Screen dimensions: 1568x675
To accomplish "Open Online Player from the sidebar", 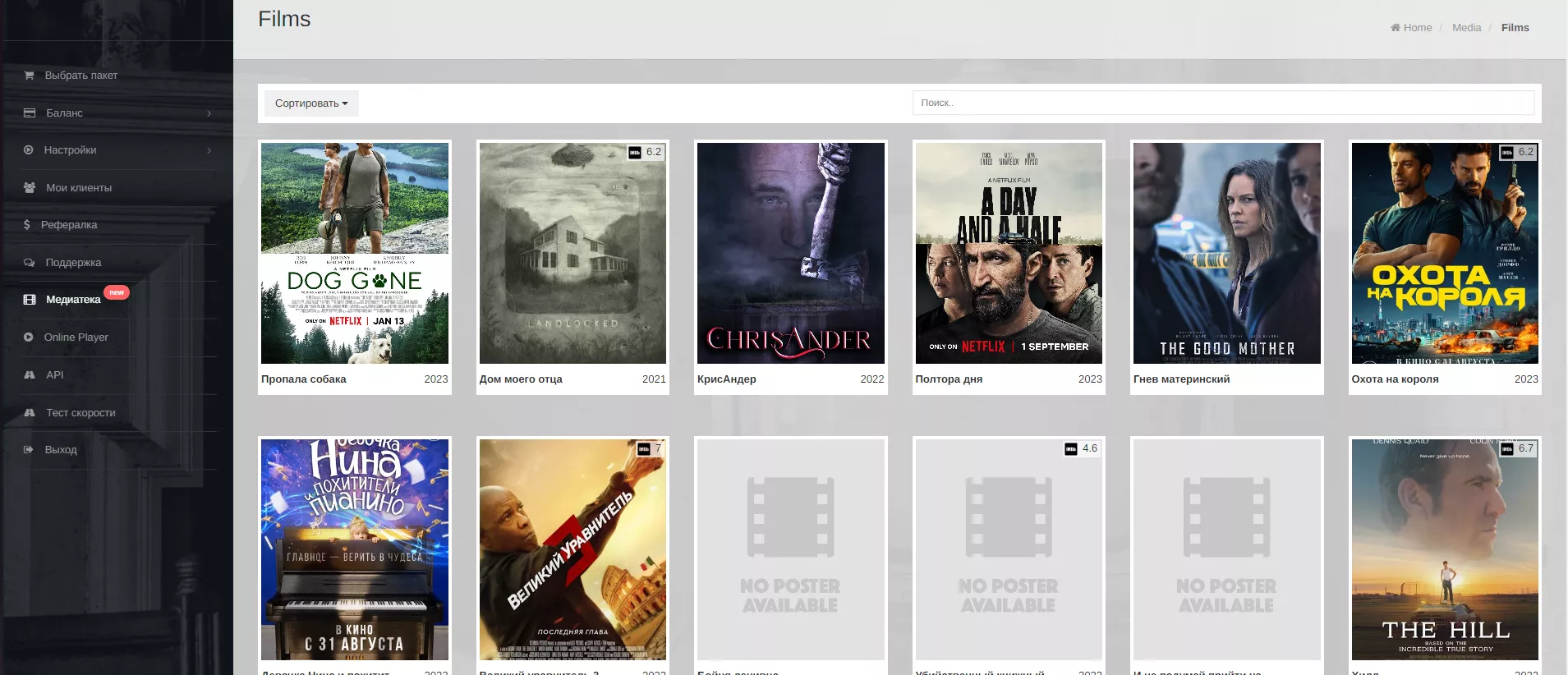I will coord(76,337).
